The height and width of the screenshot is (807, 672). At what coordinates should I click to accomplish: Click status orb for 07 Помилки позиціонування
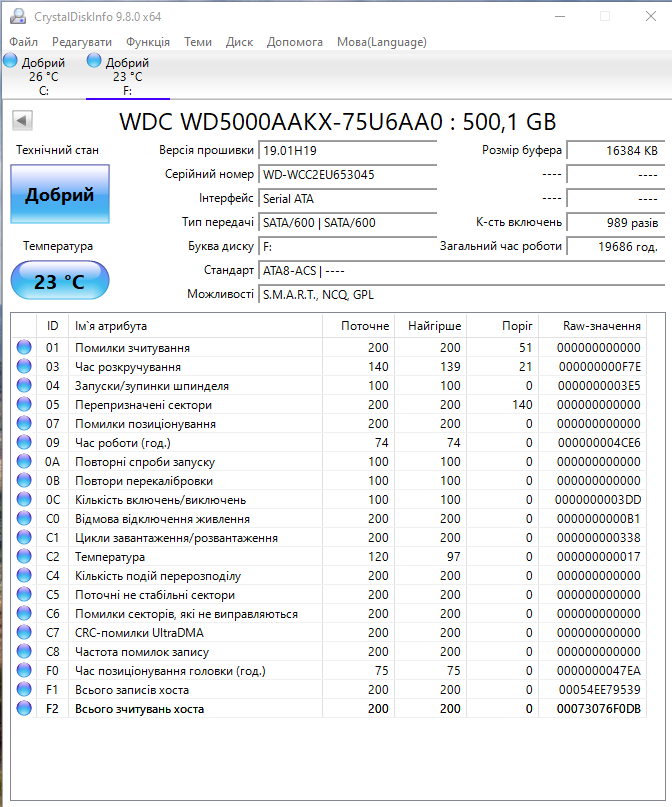point(24,424)
